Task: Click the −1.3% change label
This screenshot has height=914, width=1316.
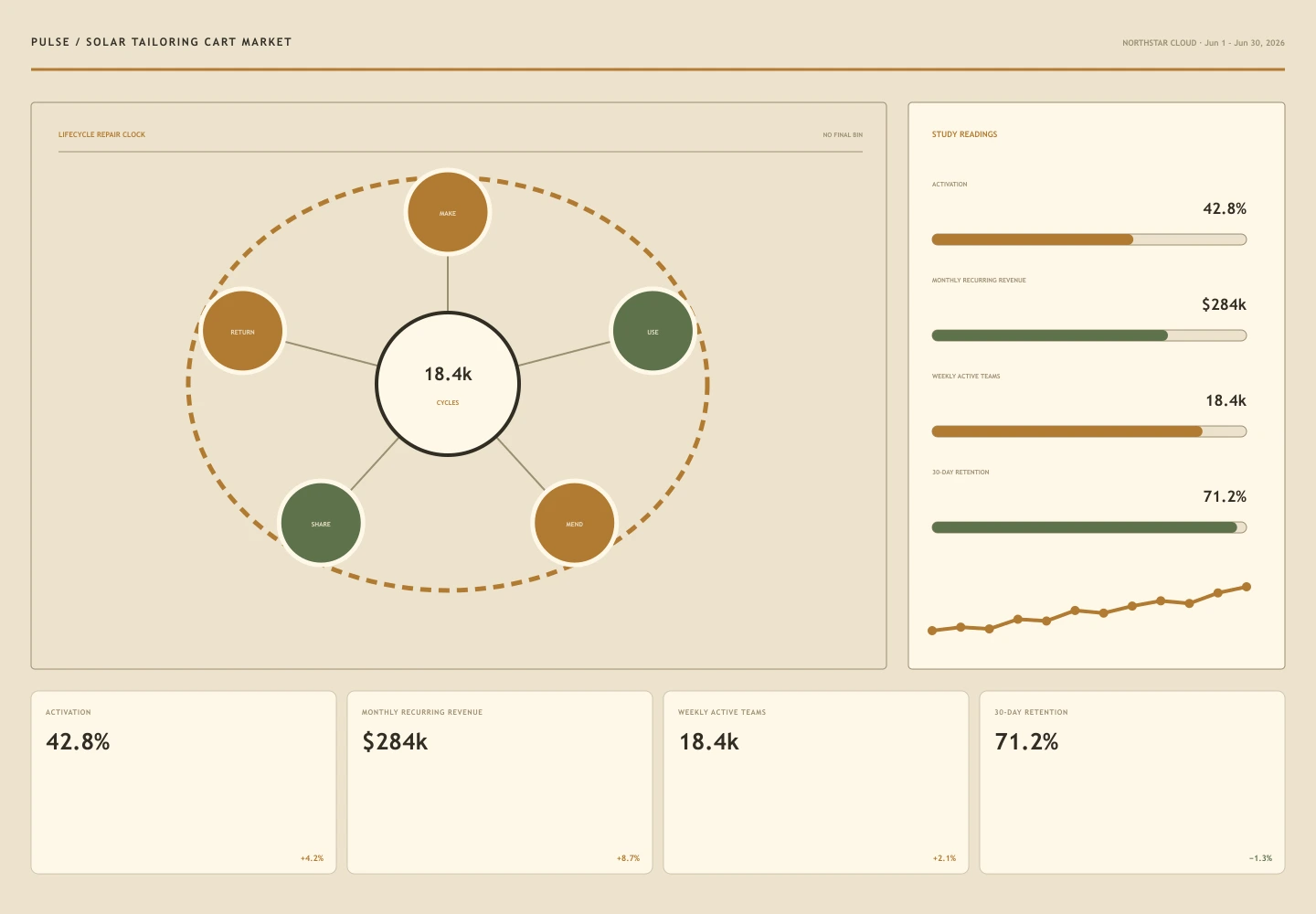Action: click(x=1260, y=858)
